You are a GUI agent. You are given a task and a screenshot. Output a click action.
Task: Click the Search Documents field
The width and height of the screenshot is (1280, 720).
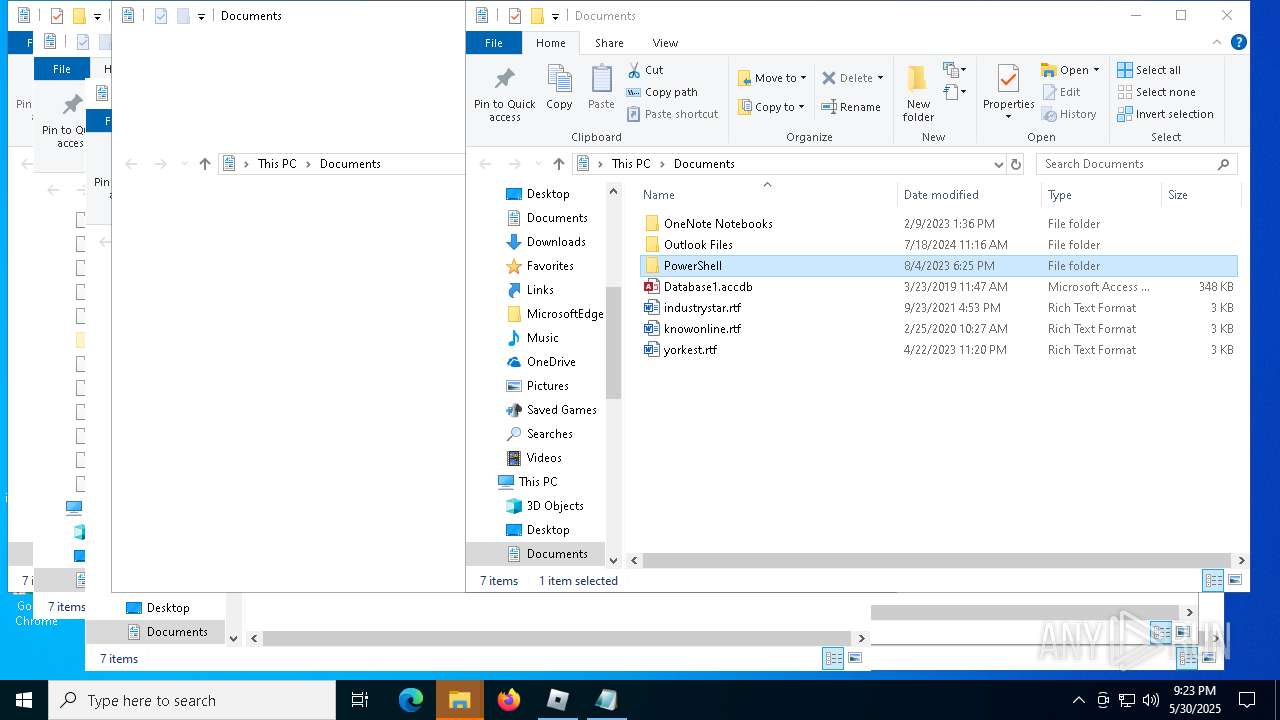[x=1136, y=164]
